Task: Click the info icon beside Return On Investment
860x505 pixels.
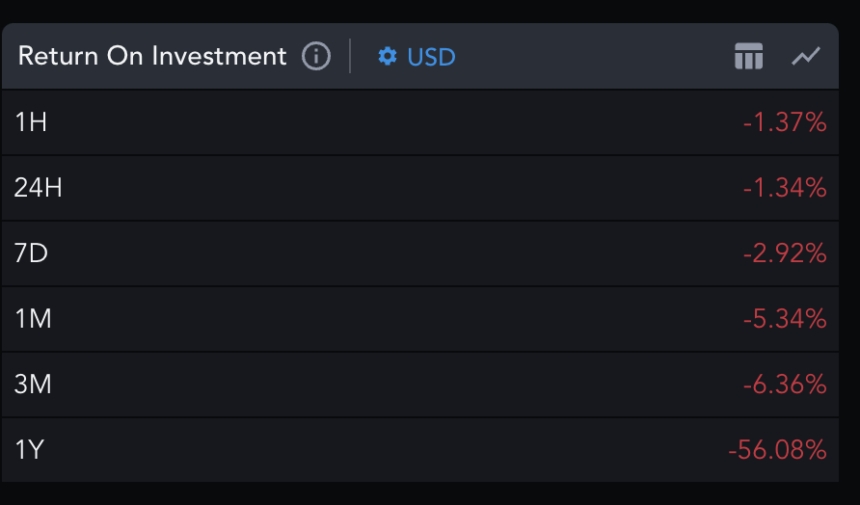Action: (x=316, y=57)
